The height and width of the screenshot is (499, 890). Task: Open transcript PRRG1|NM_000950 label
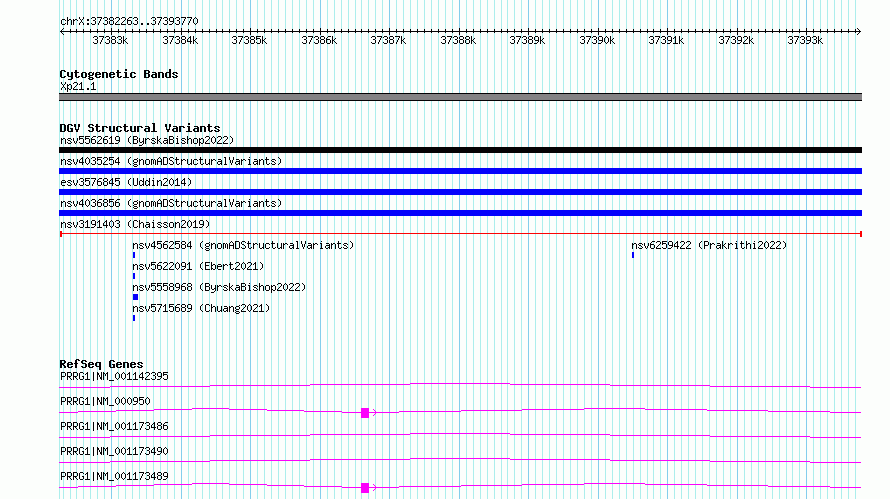105,401
